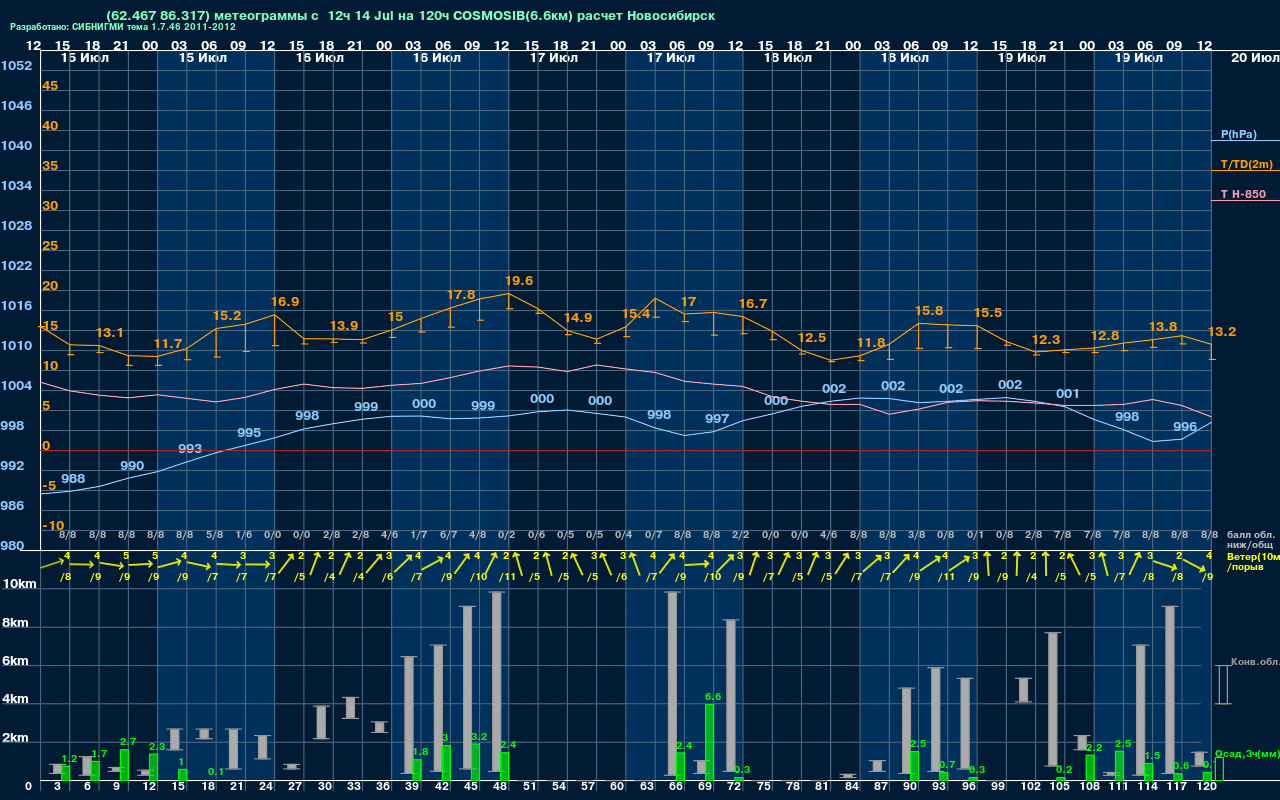Click the 988 pressure value
The height and width of the screenshot is (800, 1280).
pyautogui.click(x=73, y=479)
